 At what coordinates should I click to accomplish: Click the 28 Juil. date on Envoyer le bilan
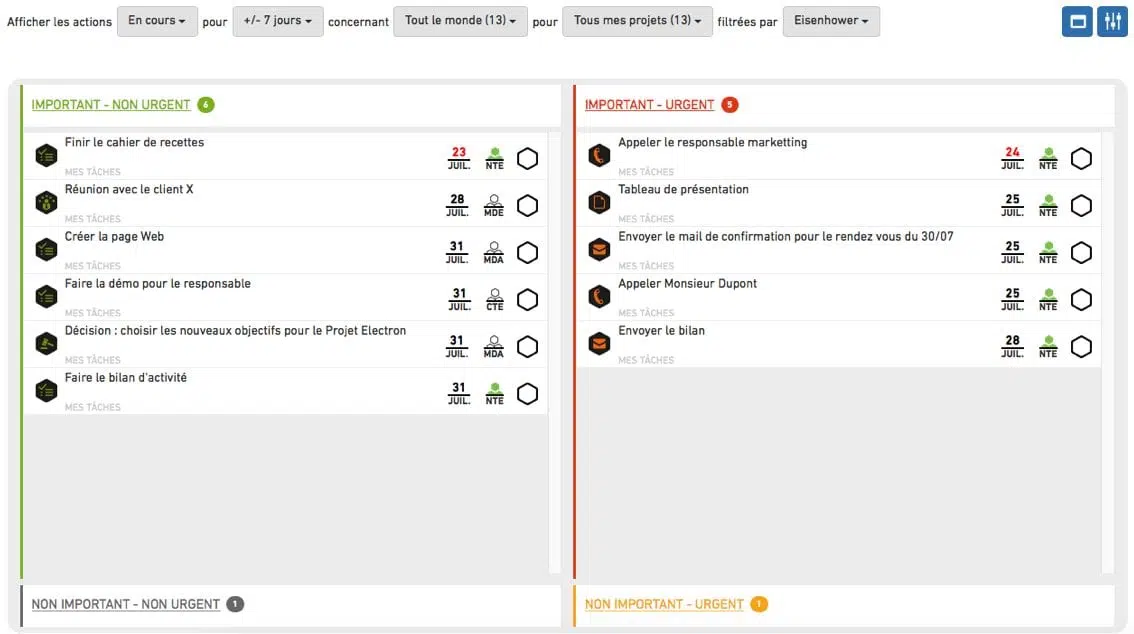pos(1012,346)
